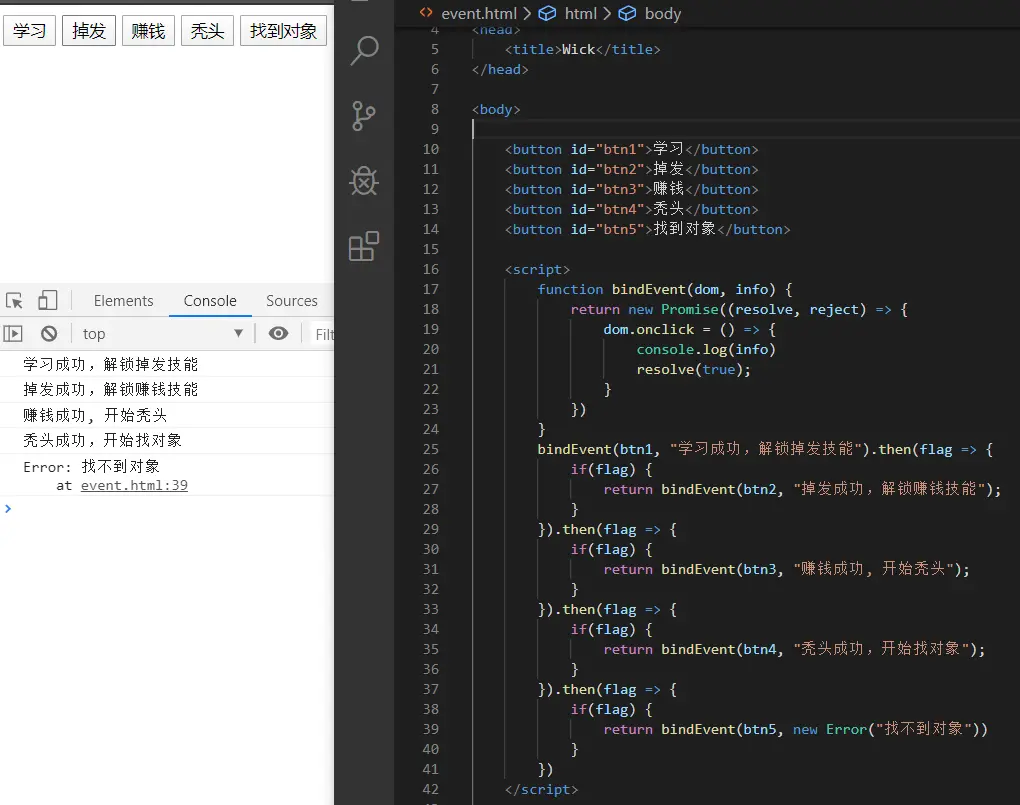Show console sidebar panel icon
1020x805 pixels.
coord(13,334)
